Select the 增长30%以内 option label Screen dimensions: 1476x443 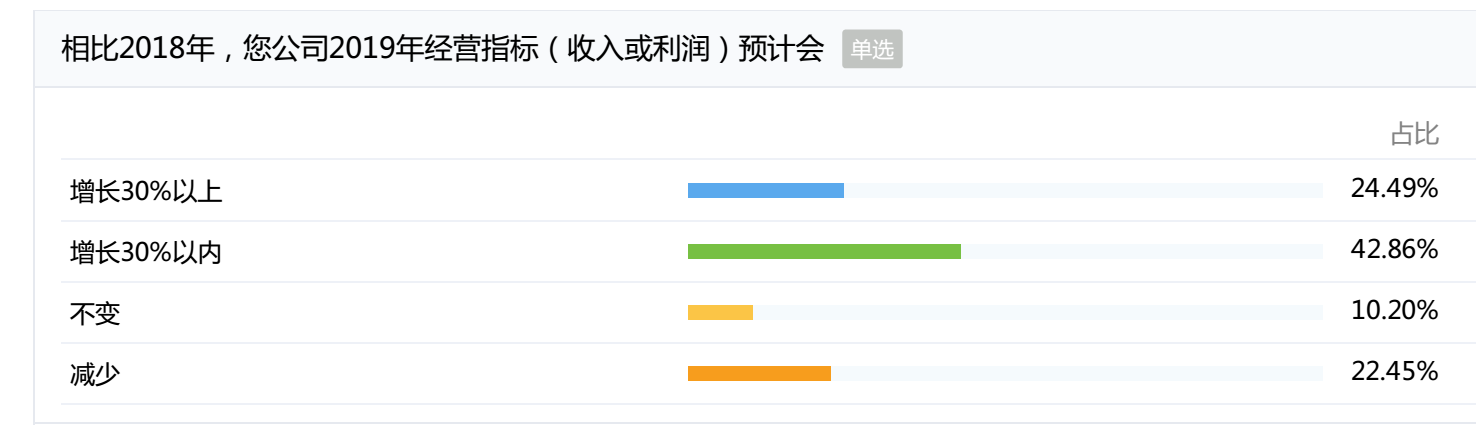coord(146,252)
